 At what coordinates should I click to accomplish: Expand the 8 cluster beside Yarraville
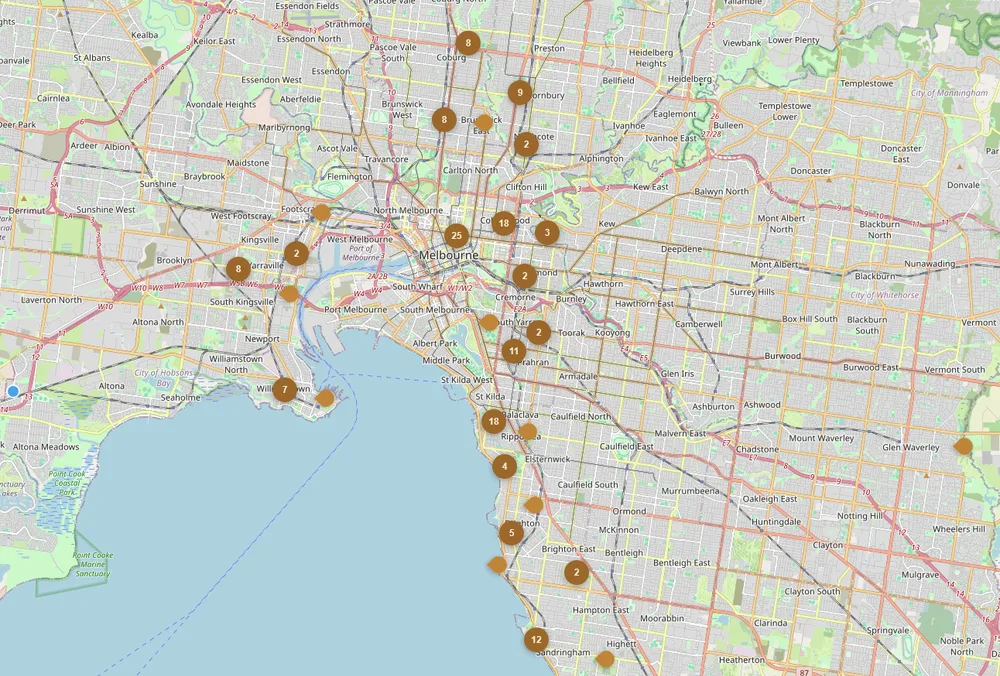click(239, 269)
